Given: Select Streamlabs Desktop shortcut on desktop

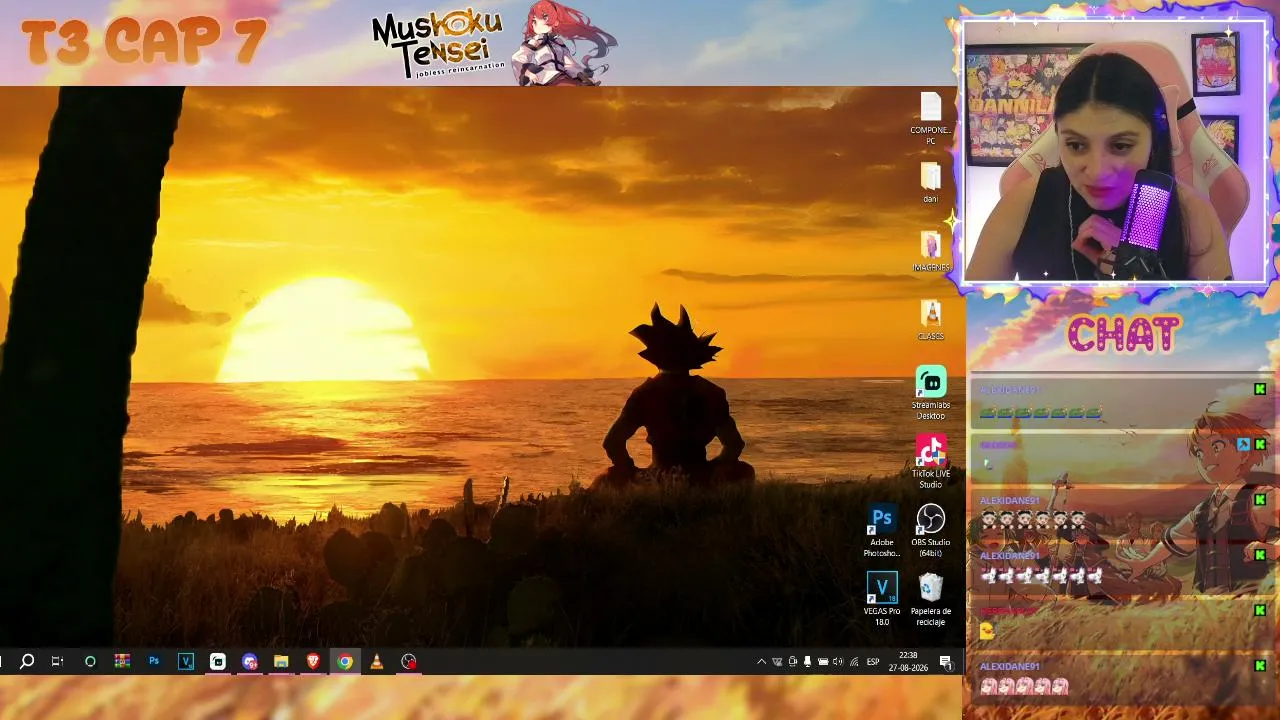Looking at the screenshot, I should tap(930, 394).
